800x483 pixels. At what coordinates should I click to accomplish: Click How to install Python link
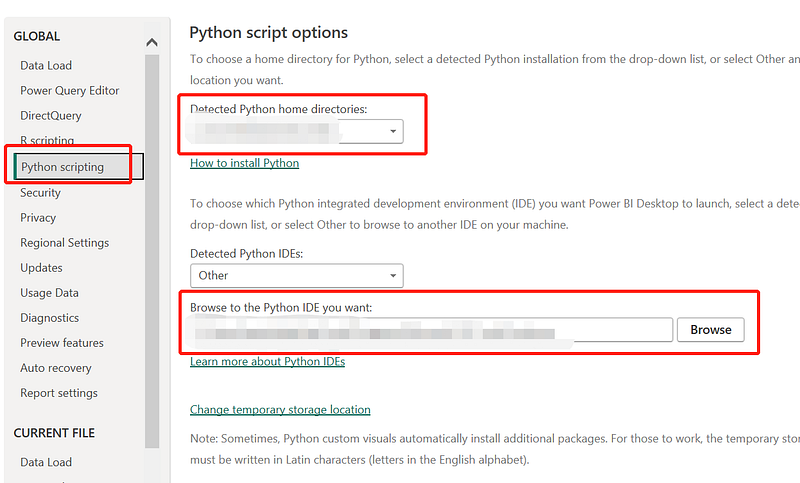pos(244,163)
